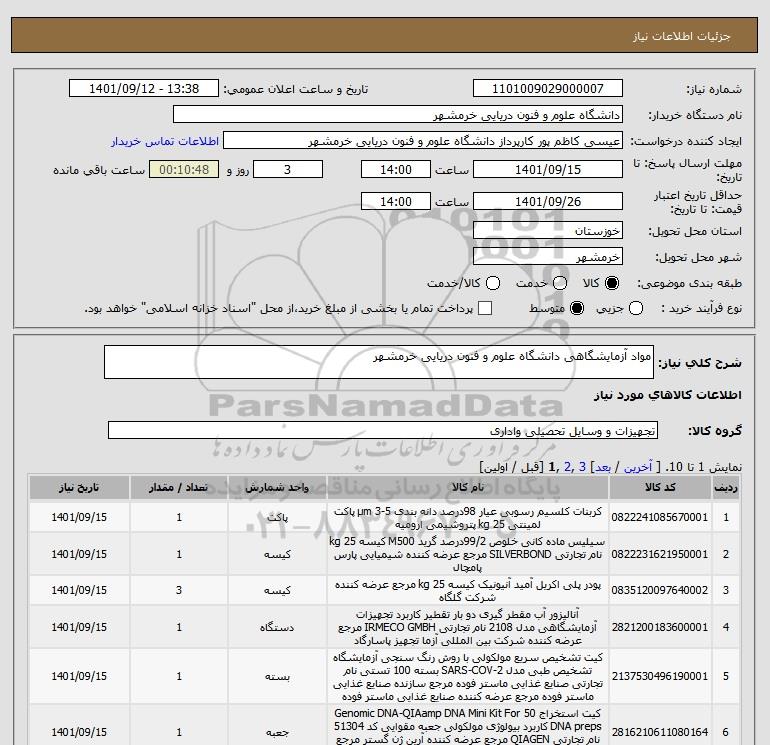
Task: Click item code 2821200183600001
Action: [660, 627]
